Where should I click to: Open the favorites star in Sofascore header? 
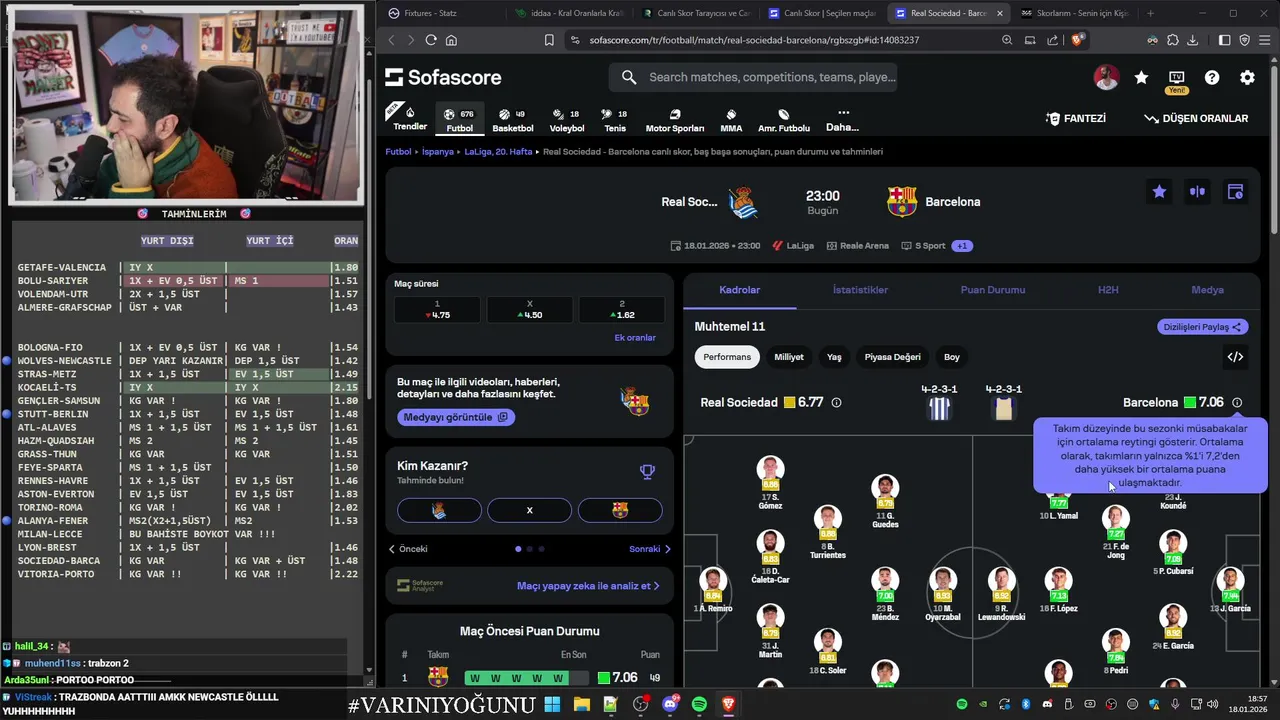coord(1141,77)
